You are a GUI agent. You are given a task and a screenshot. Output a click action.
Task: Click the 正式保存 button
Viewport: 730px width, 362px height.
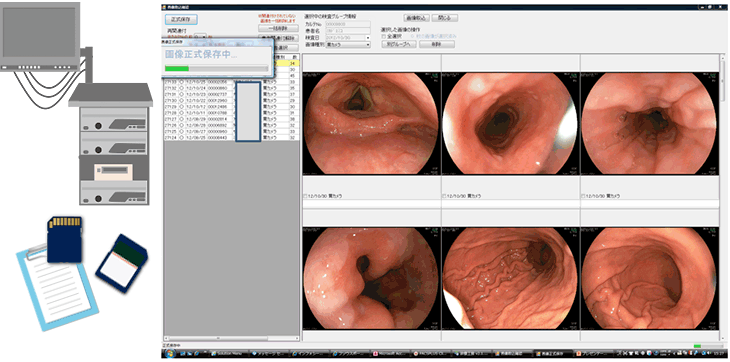[x=181, y=20]
